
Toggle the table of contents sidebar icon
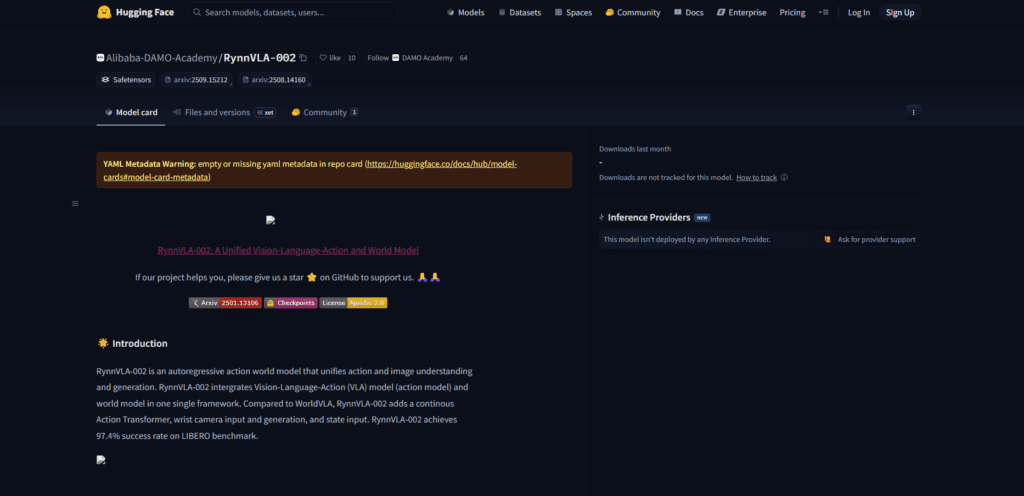[75, 204]
